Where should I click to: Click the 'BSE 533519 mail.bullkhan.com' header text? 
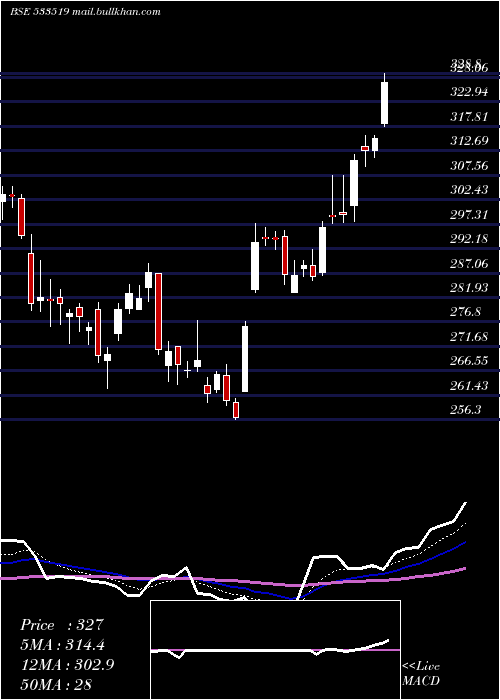click(x=85, y=12)
